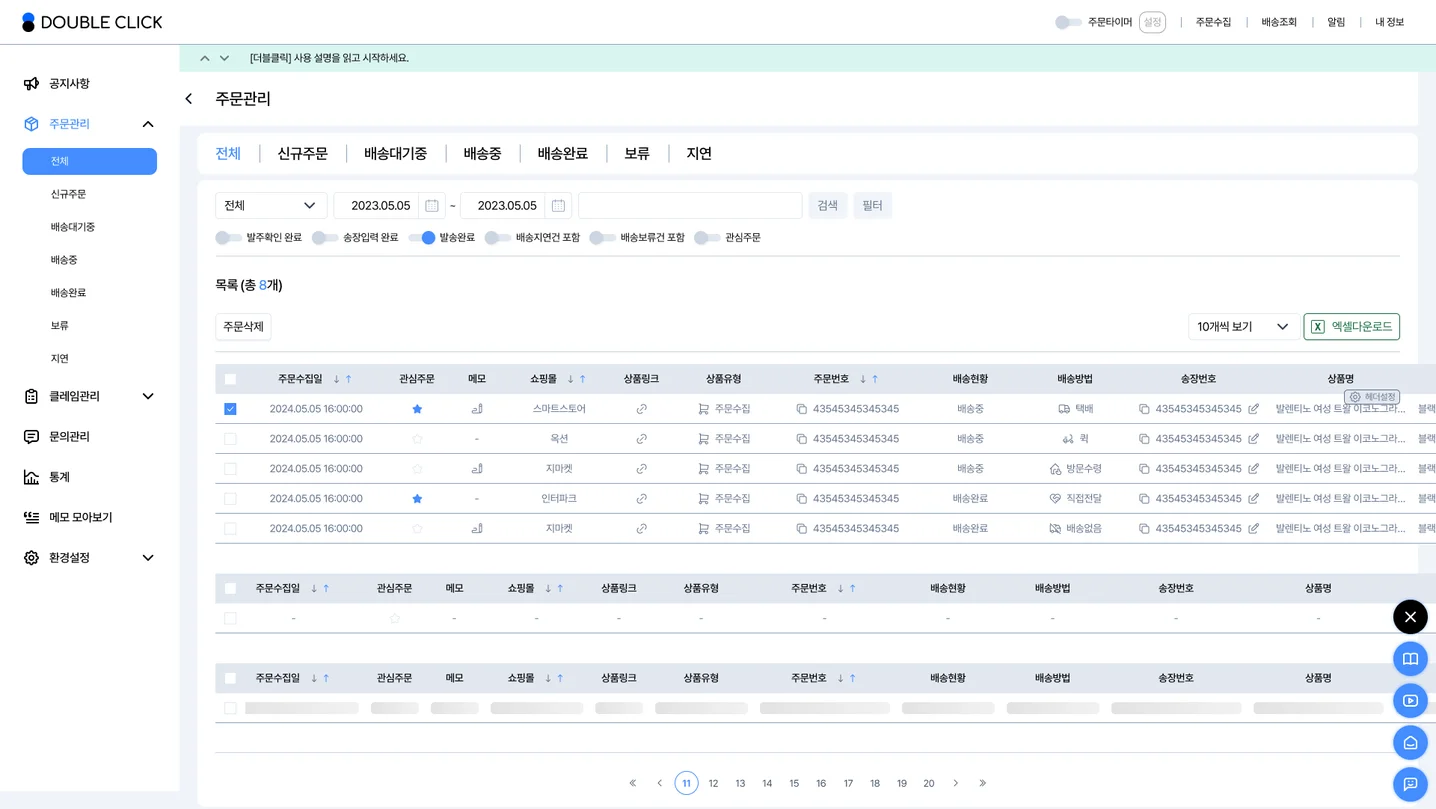Screen dimensions: 1436x809
Task: Enable the 관심주문 filter switch
Action: click(x=707, y=238)
